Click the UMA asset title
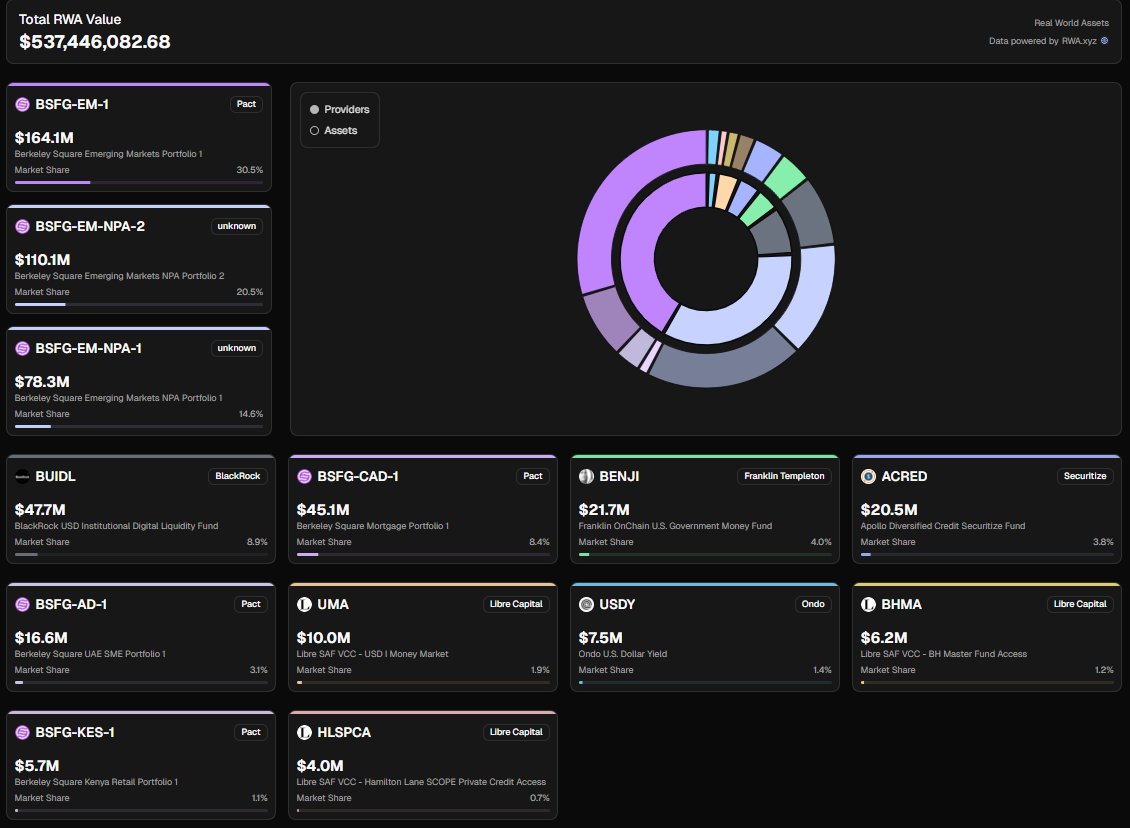Image resolution: width=1130 pixels, height=828 pixels. tap(333, 605)
